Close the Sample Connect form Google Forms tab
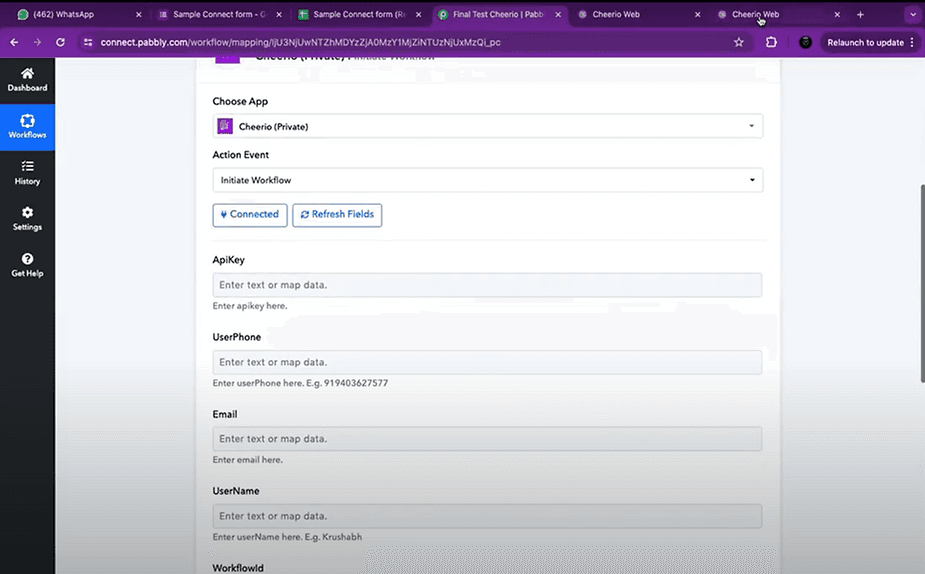This screenshot has height=574, width=925. [x=279, y=15]
